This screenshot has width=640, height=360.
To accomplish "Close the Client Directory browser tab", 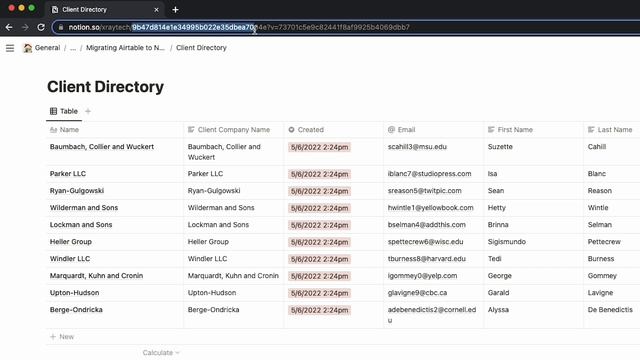I will coord(156,9).
